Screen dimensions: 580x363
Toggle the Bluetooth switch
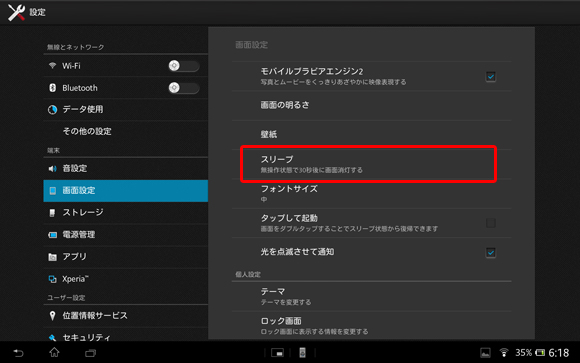coord(184,88)
